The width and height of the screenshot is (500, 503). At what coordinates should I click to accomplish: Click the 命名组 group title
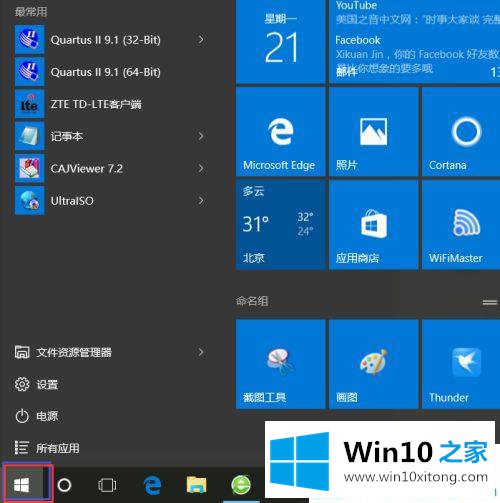252,301
